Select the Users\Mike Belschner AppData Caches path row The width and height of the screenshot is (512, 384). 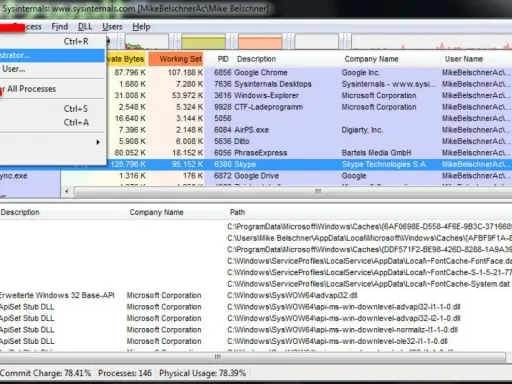(x=256, y=238)
